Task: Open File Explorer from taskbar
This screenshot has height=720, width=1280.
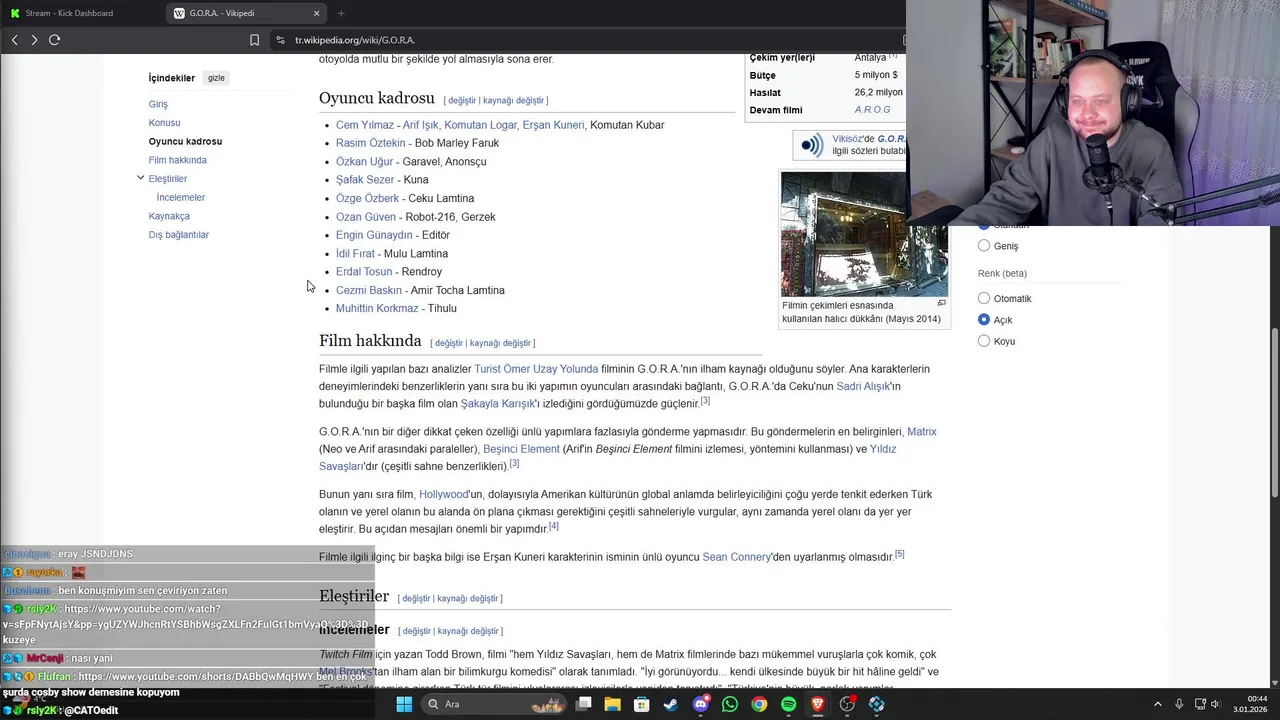Action: coord(613,704)
